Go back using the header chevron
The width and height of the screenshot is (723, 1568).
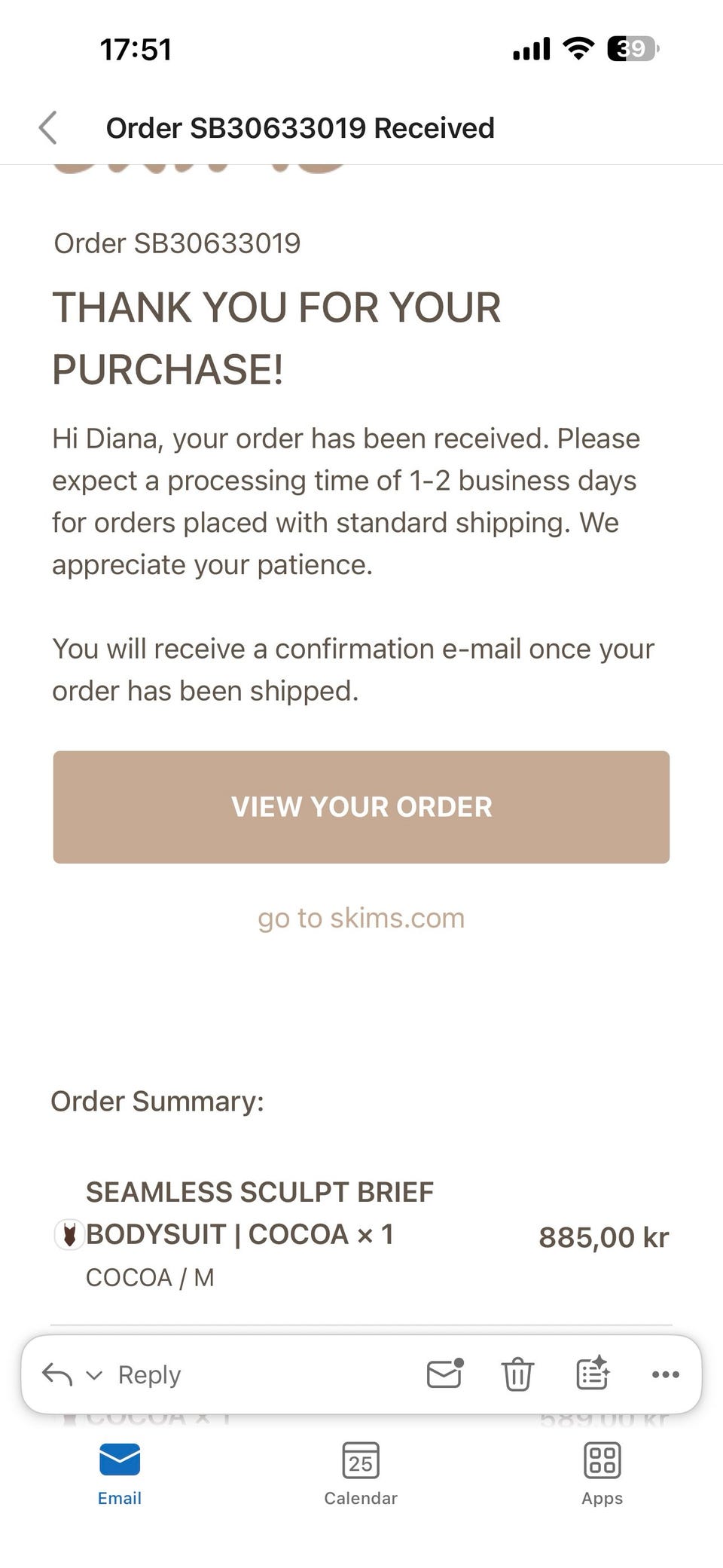[x=48, y=127]
